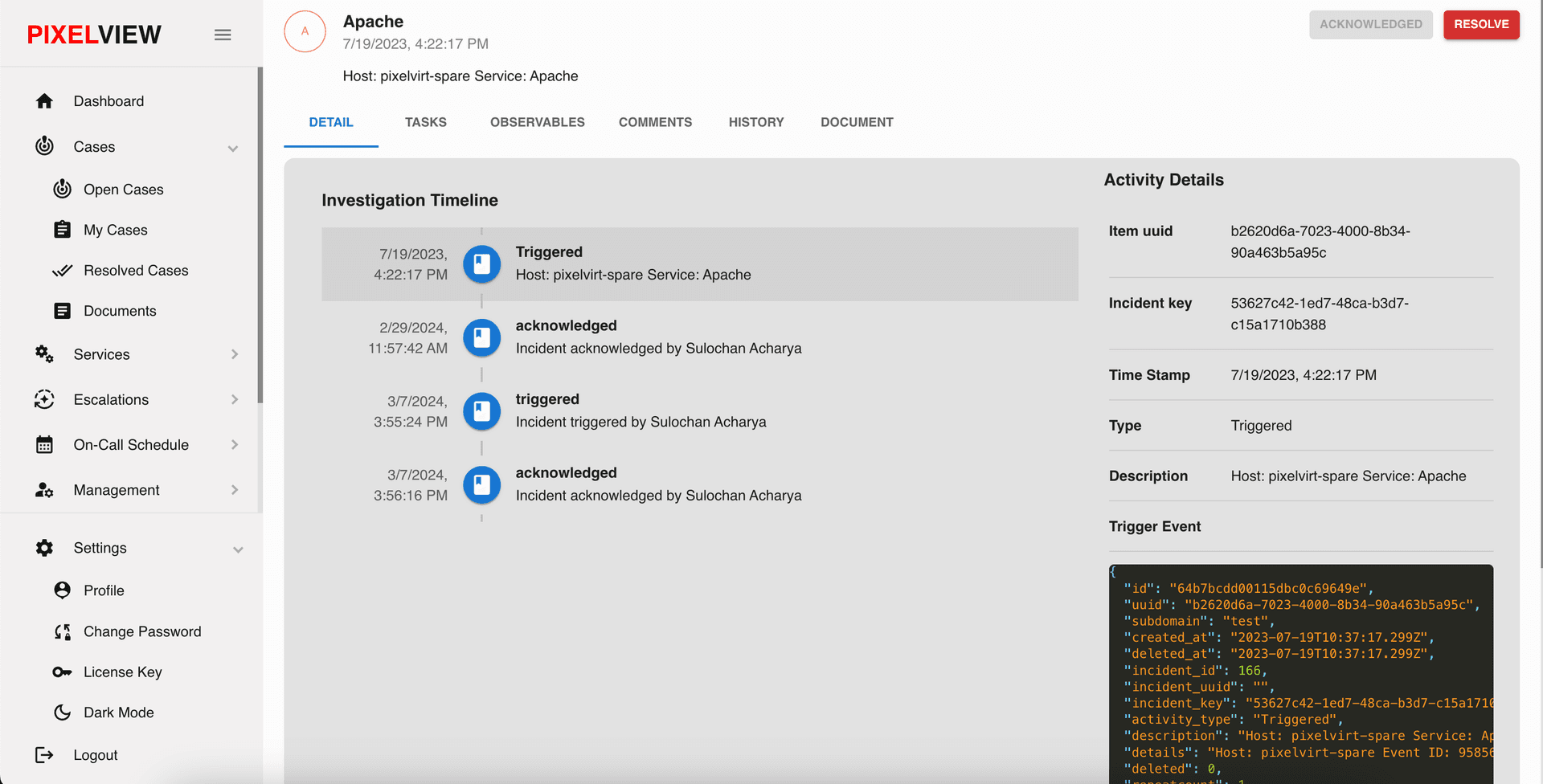This screenshot has height=784, width=1543.
Task: Click the Activity Details heading
Action: (1164, 180)
